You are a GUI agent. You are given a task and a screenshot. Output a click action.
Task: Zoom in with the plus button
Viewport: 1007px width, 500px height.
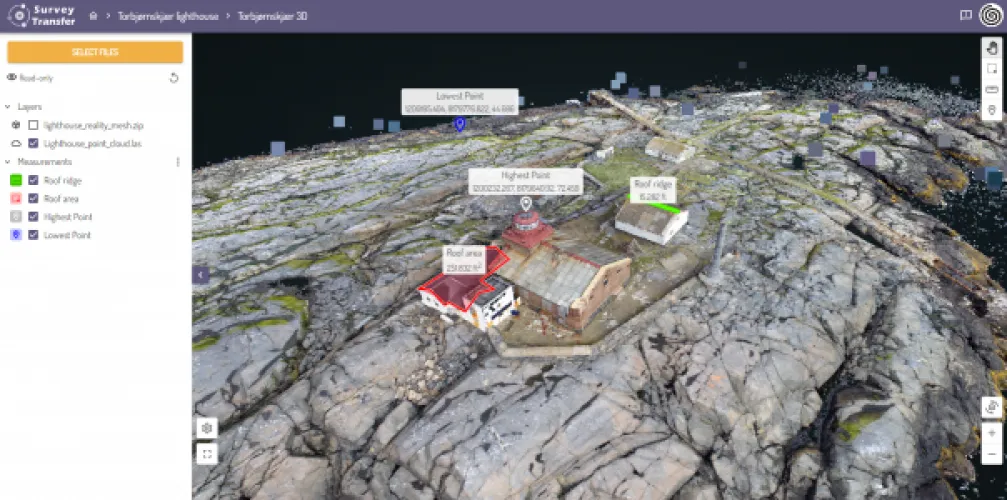pyautogui.click(x=992, y=434)
